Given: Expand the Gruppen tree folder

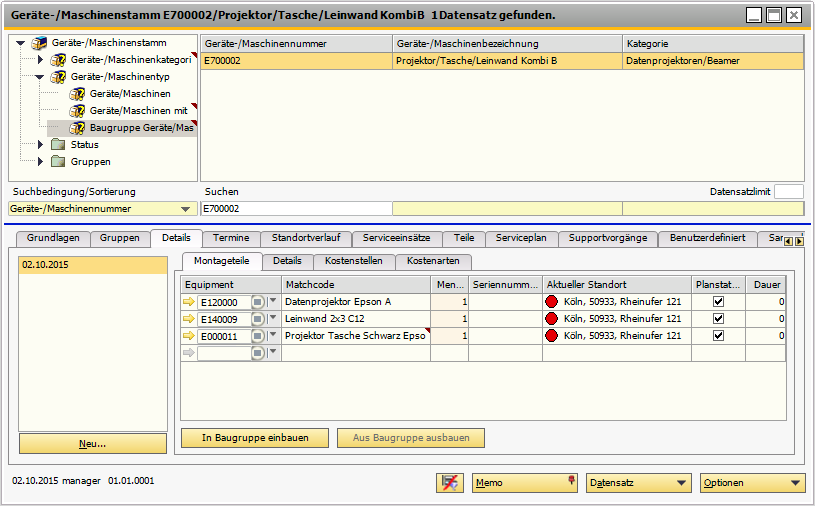Looking at the screenshot, I should pos(41,162).
